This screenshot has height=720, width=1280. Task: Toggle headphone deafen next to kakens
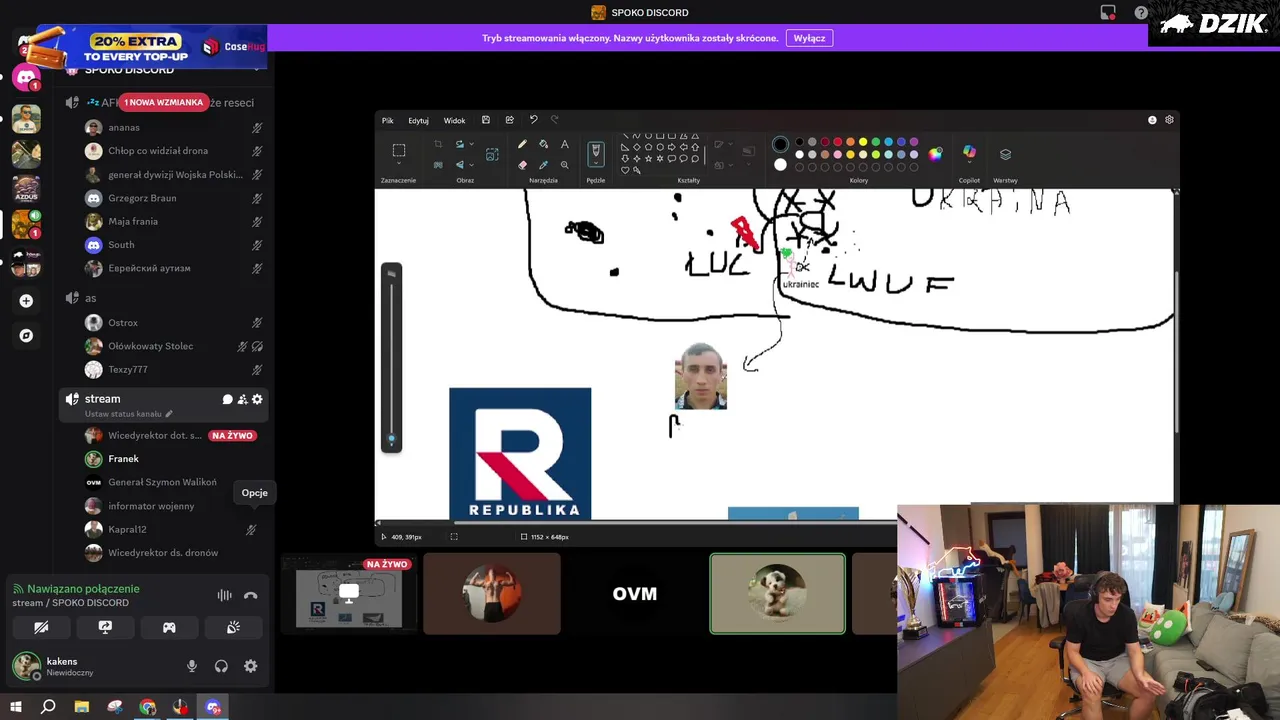click(221, 666)
